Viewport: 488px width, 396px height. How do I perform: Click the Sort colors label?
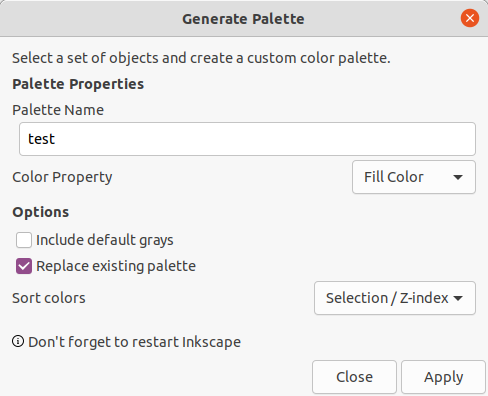click(49, 298)
